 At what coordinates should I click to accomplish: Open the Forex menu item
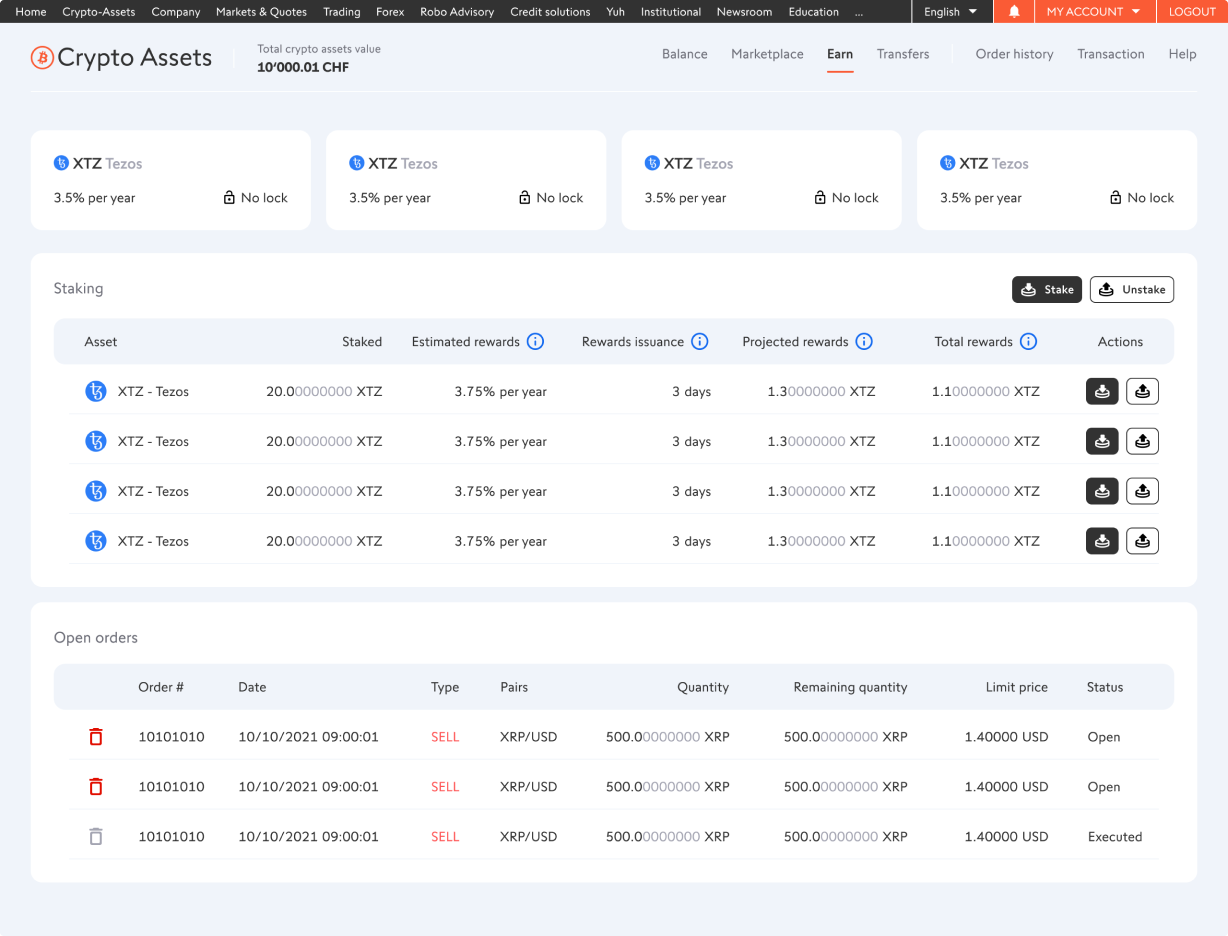[390, 12]
